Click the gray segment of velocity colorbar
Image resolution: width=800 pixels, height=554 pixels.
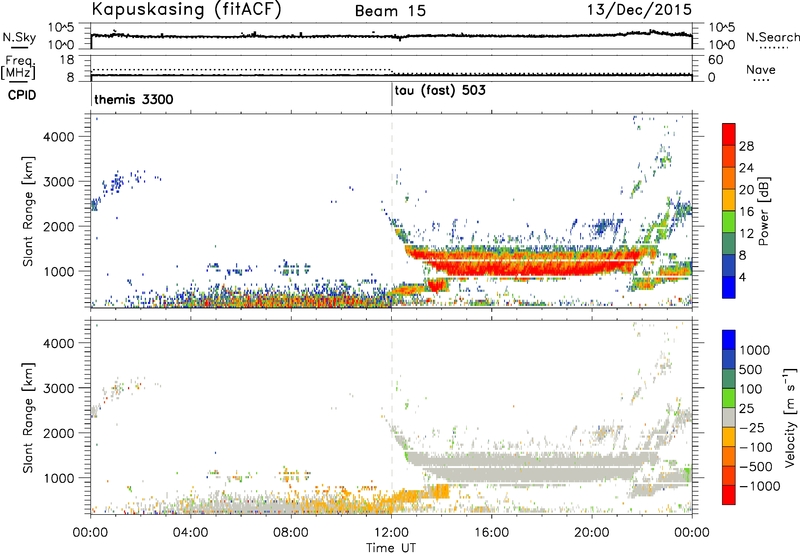[729, 418]
